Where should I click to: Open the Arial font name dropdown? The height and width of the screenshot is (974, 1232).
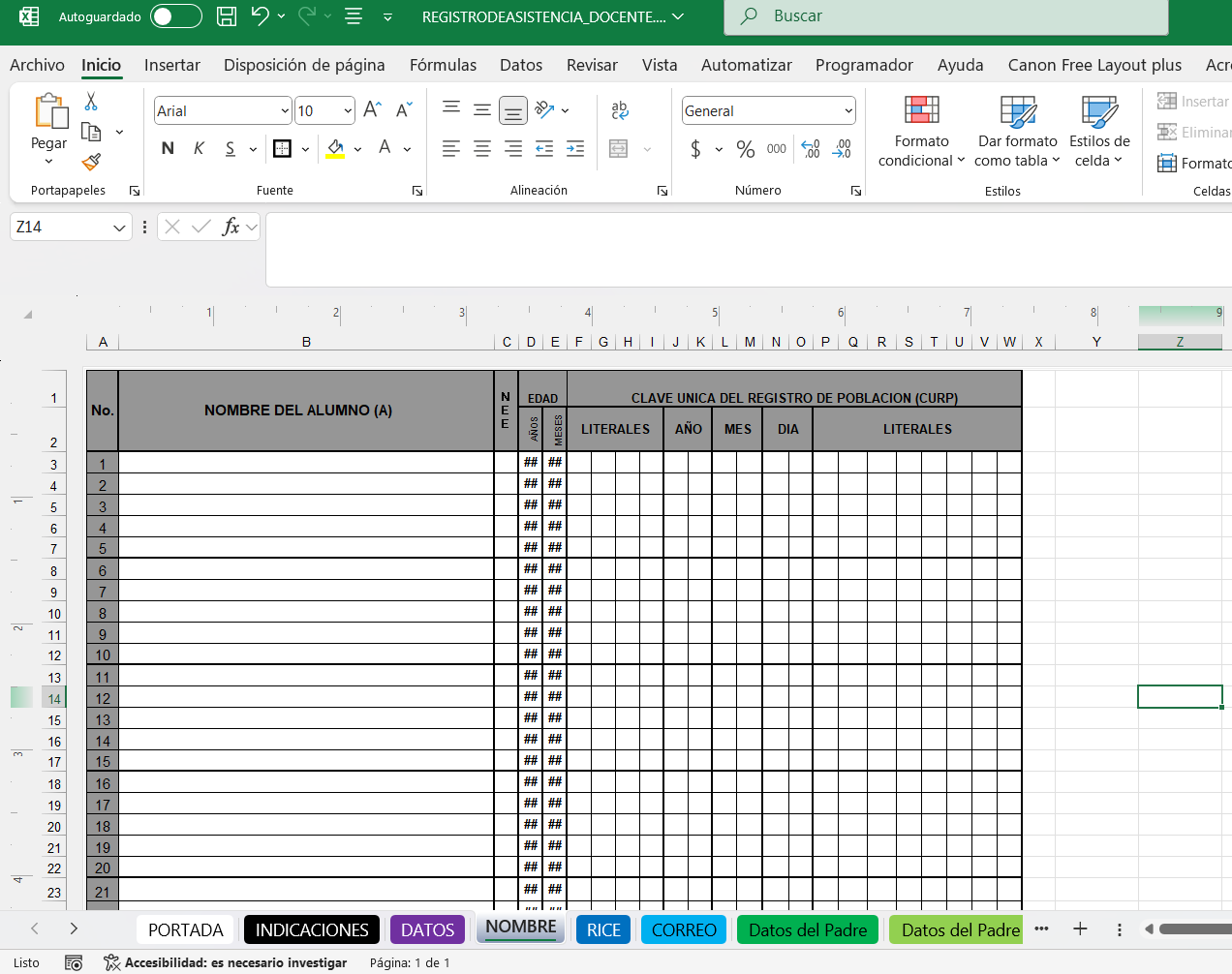pos(285,111)
